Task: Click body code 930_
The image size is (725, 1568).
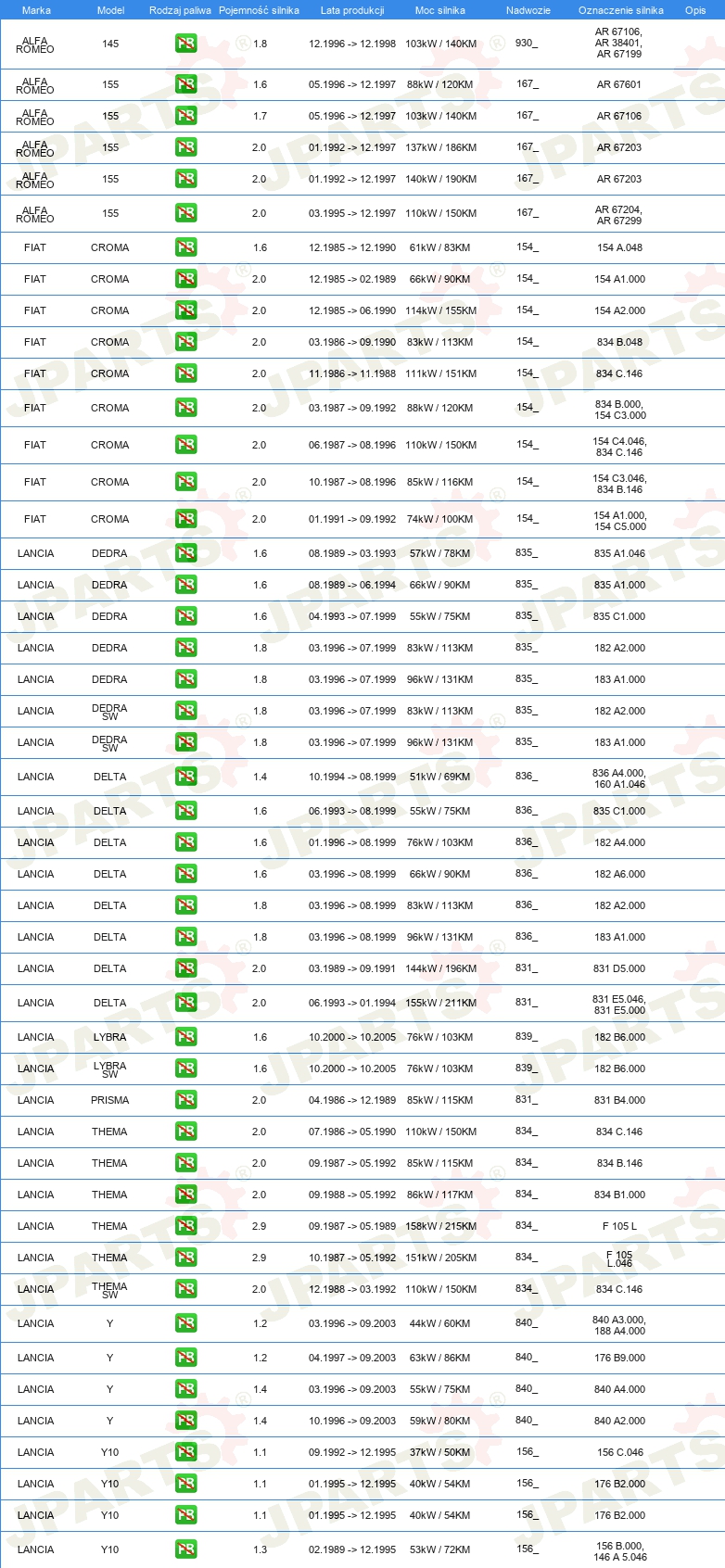Action: coord(527,44)
